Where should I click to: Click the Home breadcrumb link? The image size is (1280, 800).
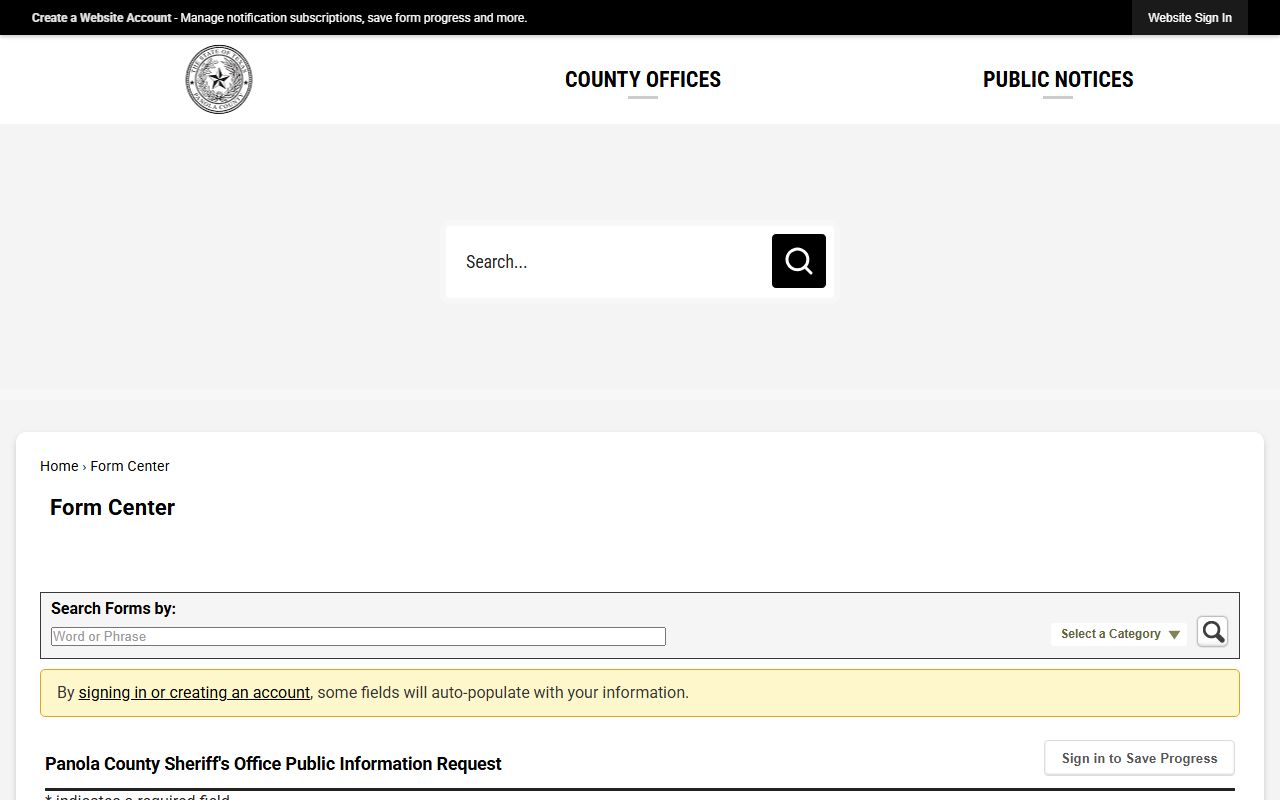click(59, 466)
